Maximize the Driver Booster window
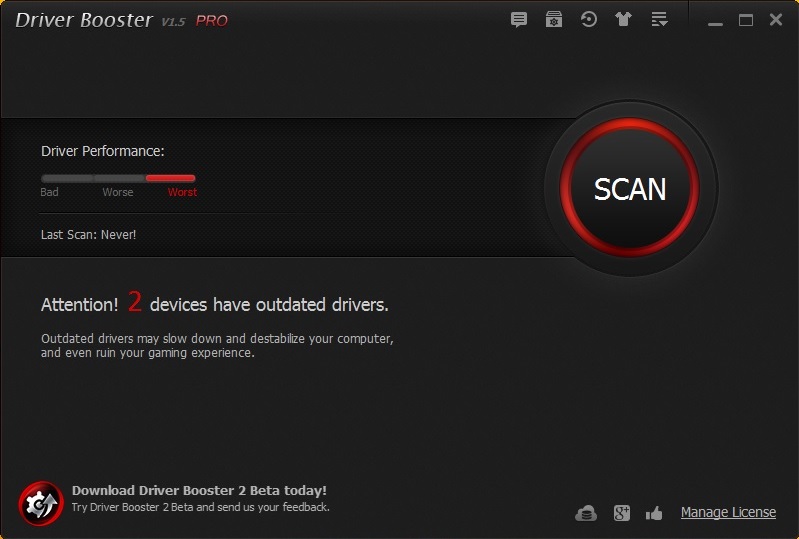Image resolution: width=799 pixels, height=539 pixels. 745,20
